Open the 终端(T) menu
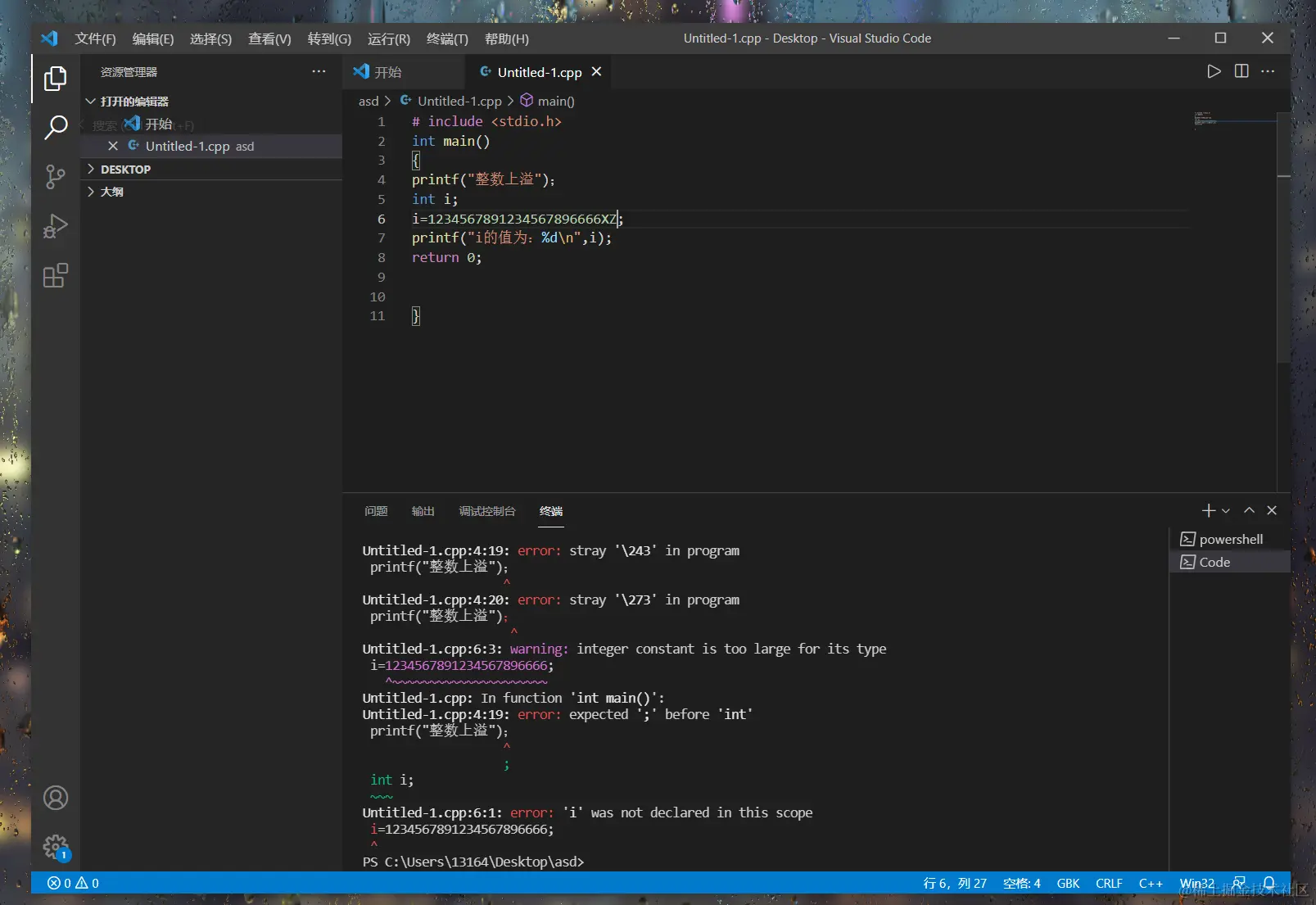This screenshot has width=1316, height=905. pos(447,38)
